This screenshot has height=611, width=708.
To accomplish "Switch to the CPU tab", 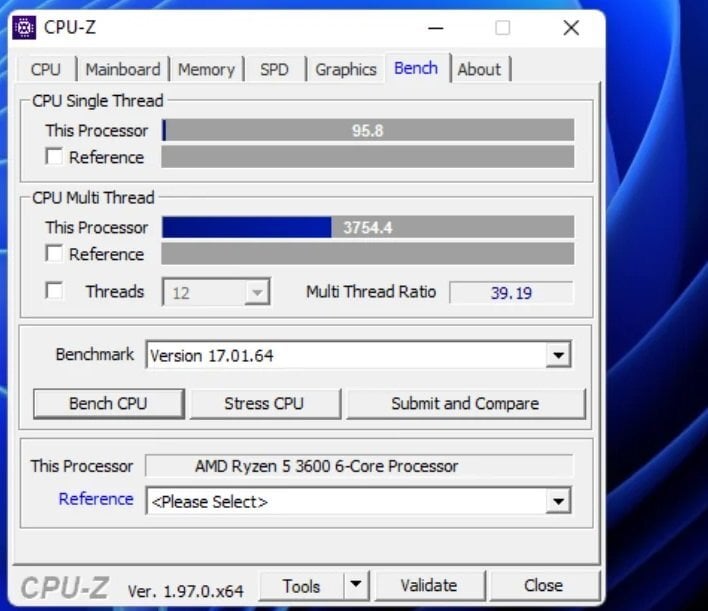I will click(46, 70).
